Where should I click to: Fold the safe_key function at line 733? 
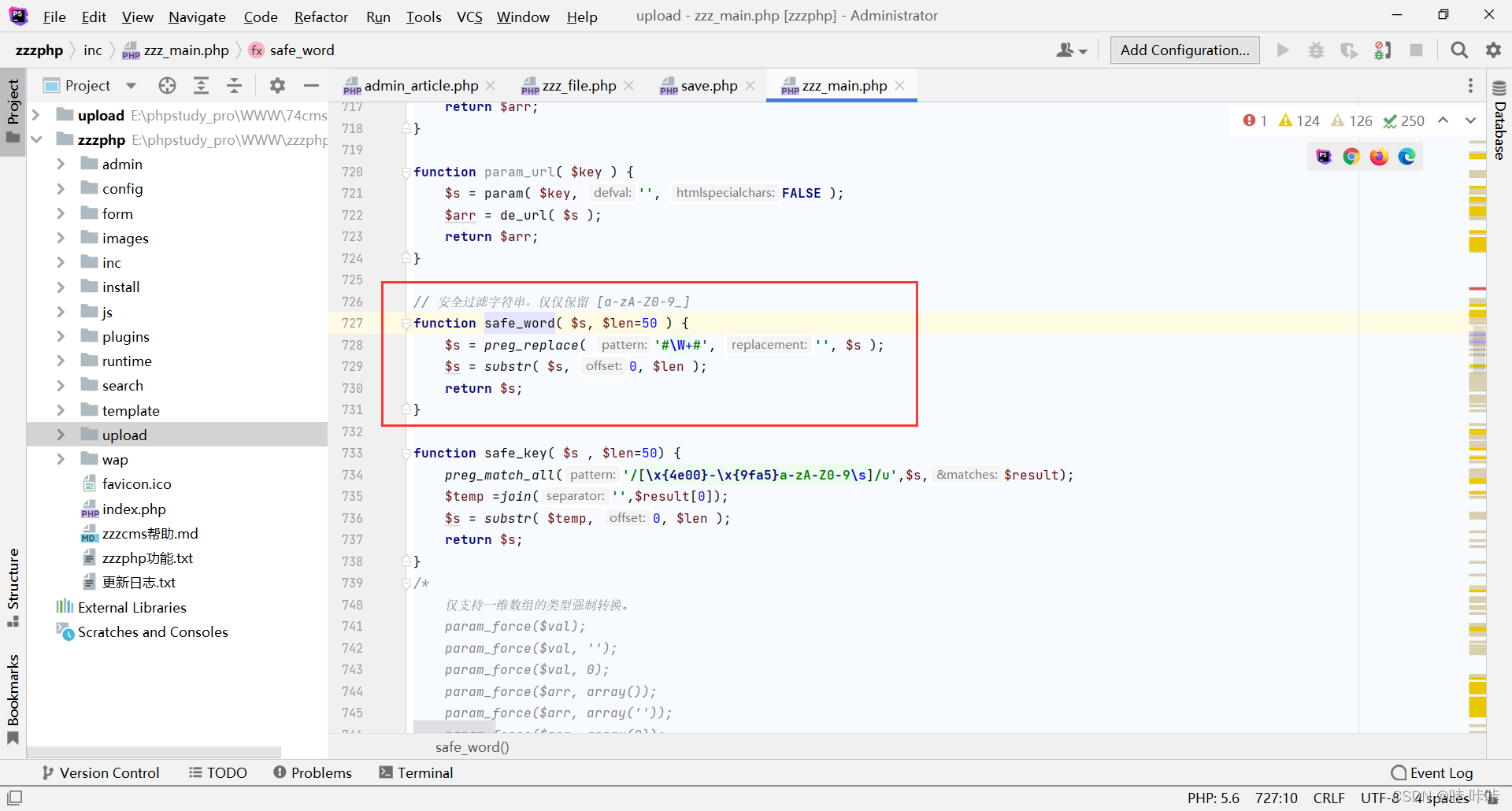point(406,453)
